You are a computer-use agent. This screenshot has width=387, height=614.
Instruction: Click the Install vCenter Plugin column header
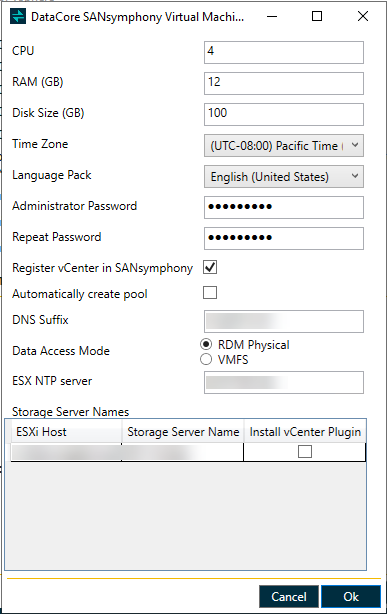pyautogui.click(x=305, y=432)
